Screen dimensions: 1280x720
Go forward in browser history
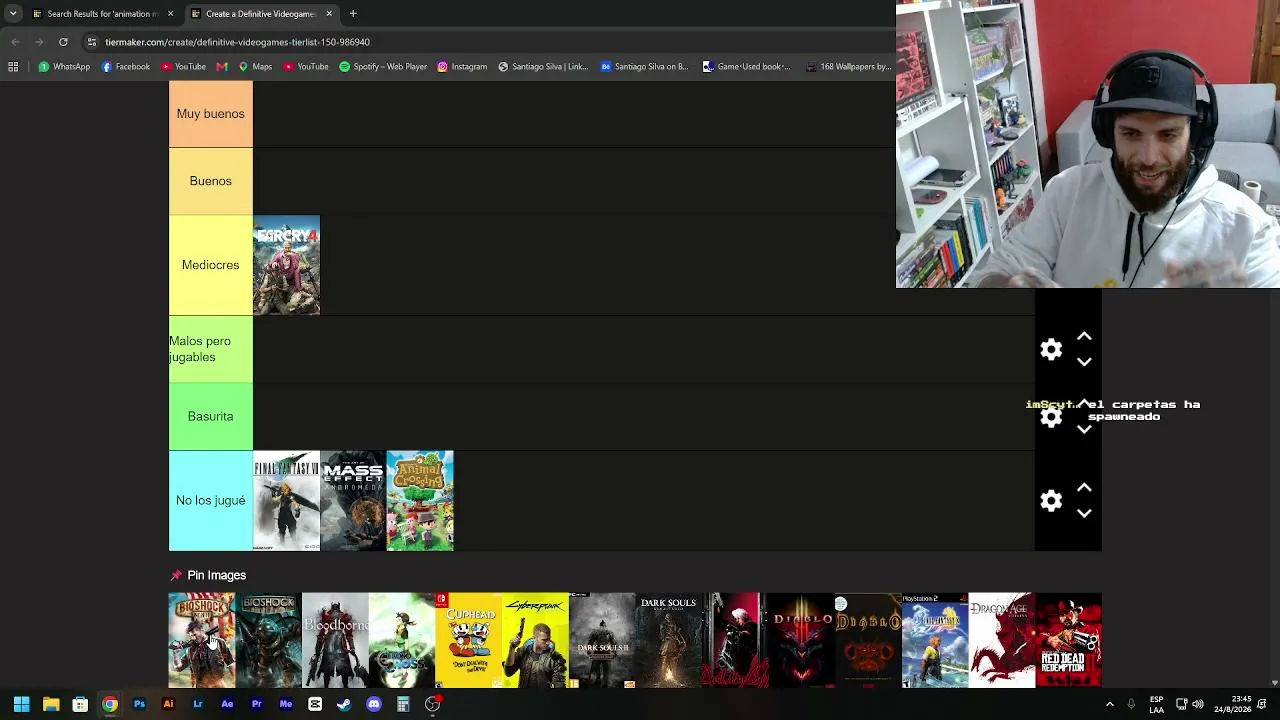(39, 42)
